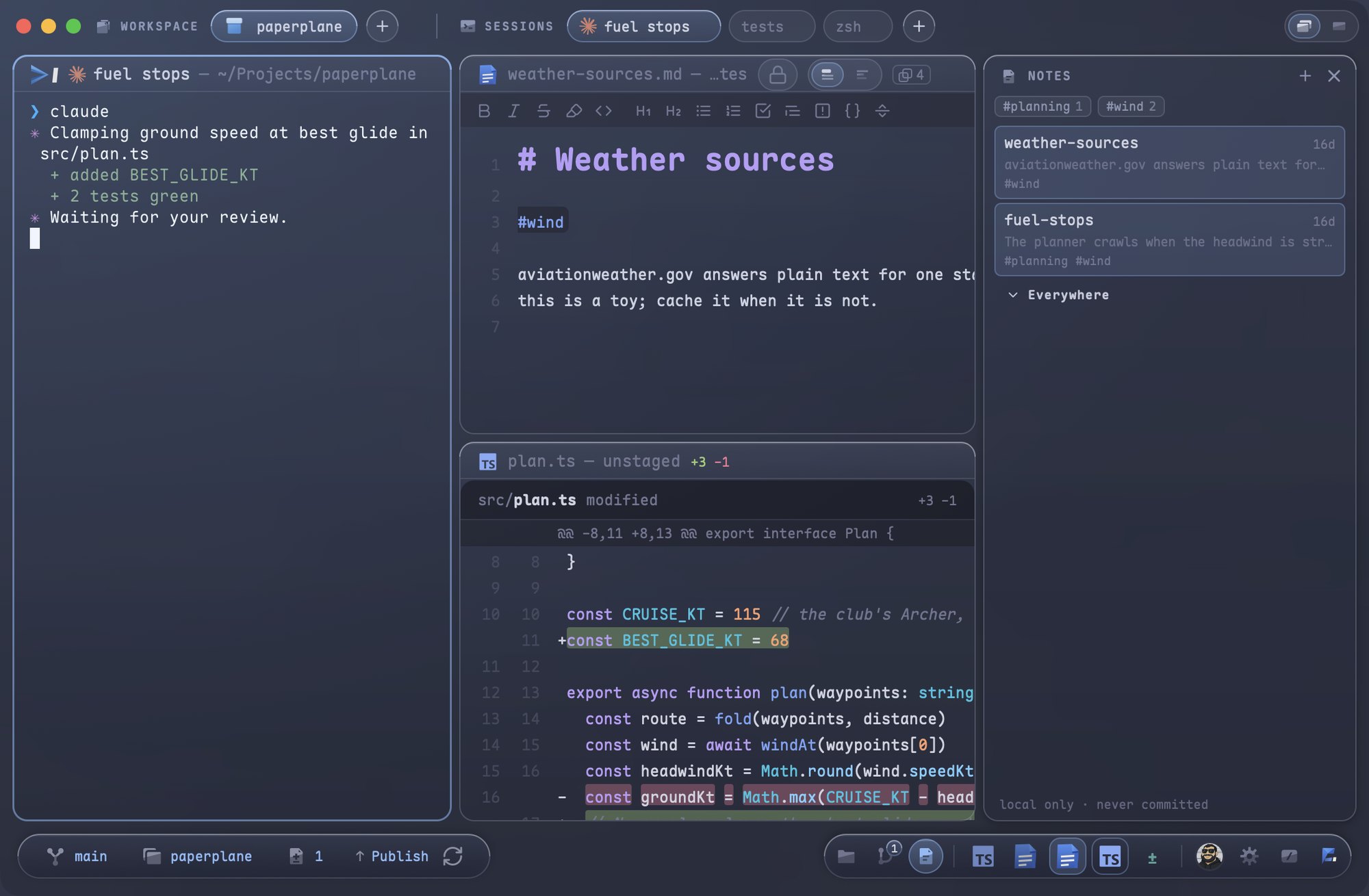Open the 4 linked copies badge

[911, 75]
